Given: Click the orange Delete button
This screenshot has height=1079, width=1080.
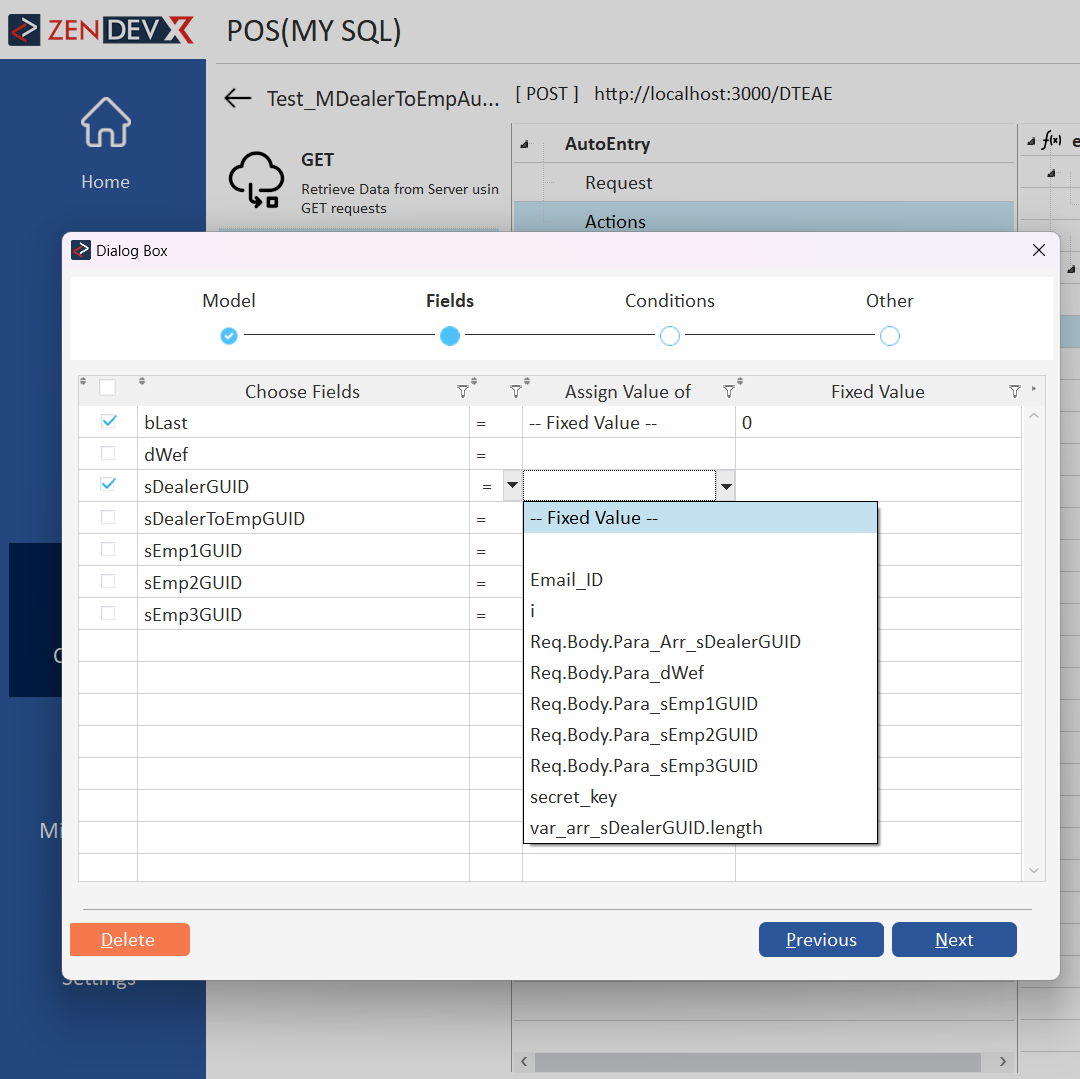Looking at the screenshot, I should [x=129, y=940].
